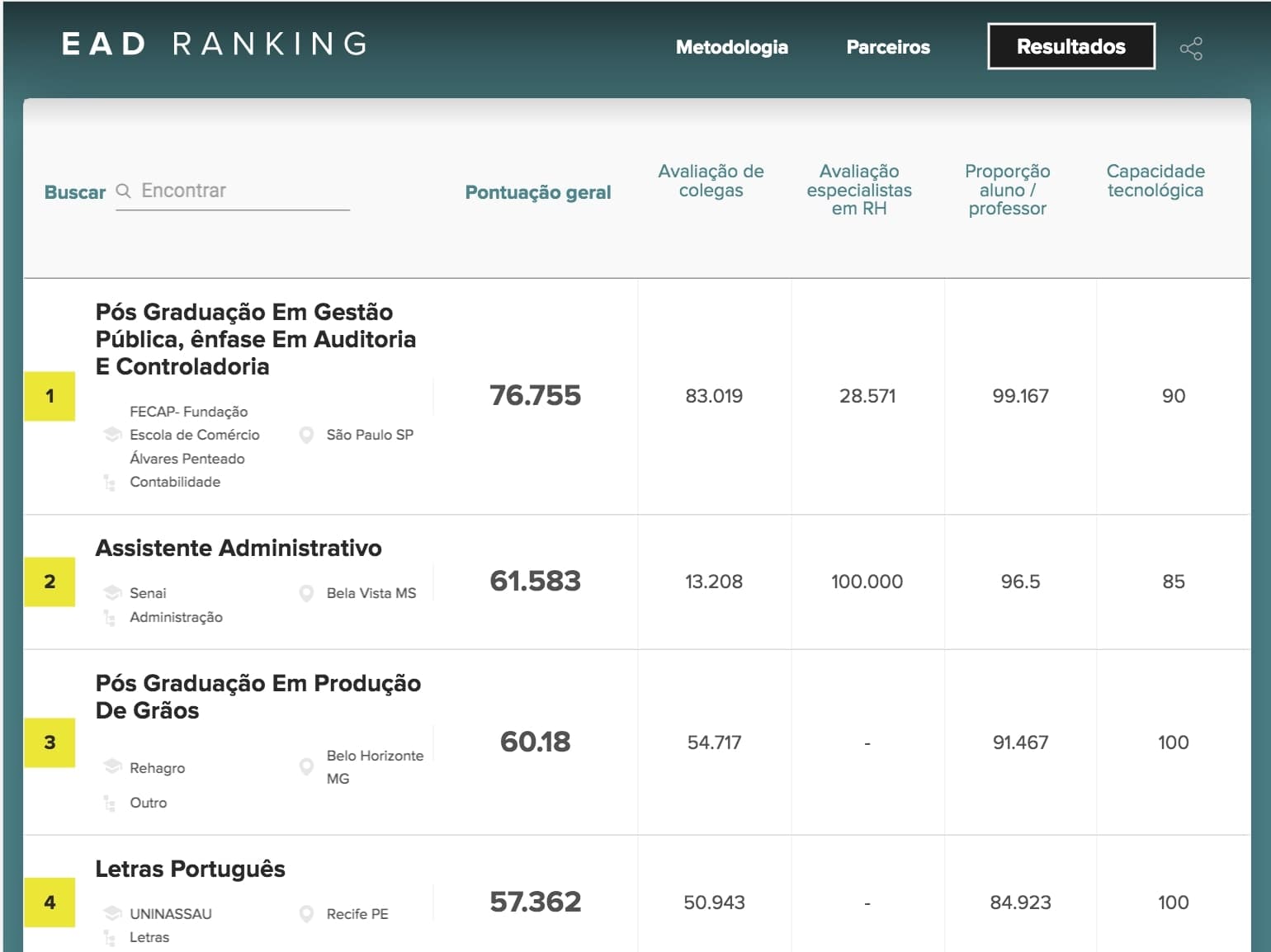The image size is (1271, 952).
Task: Select the rank 1 badge for Gestão Pública
Action: pyautogui.click(x=50, y=396)
